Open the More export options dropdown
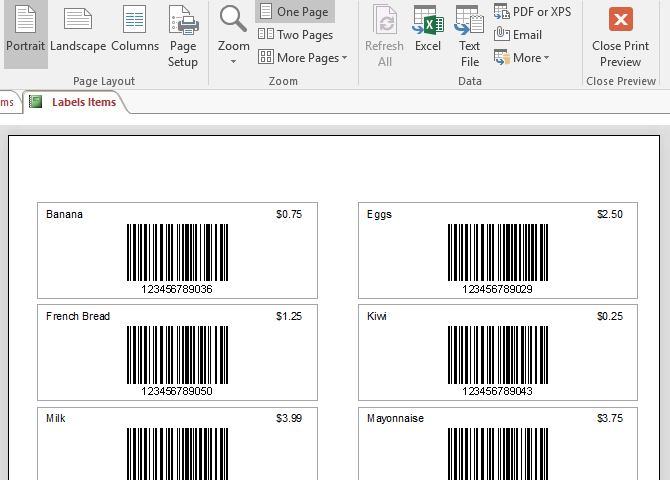 pyautogui.click(x=522, y=57)
